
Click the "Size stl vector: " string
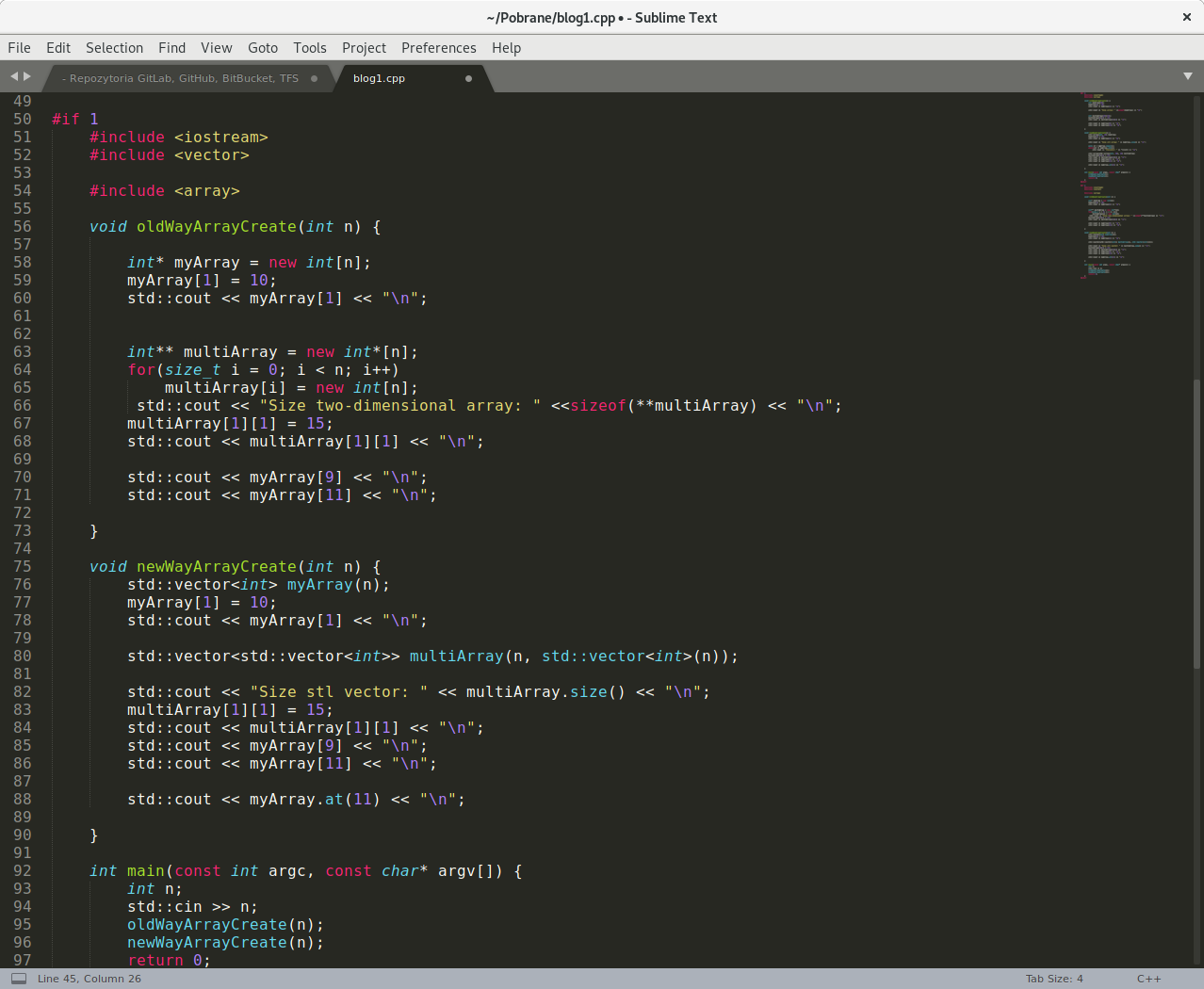pyautogui.click(x=339, y=691)
